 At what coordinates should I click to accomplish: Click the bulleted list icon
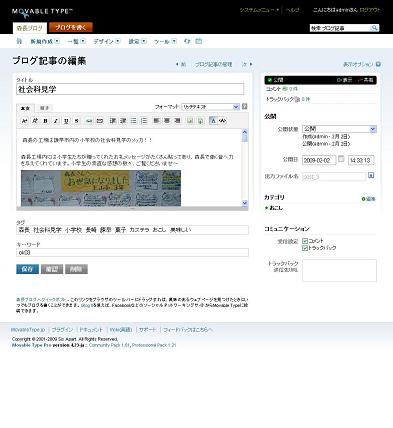pyautogui.click(x=134, y=121)
